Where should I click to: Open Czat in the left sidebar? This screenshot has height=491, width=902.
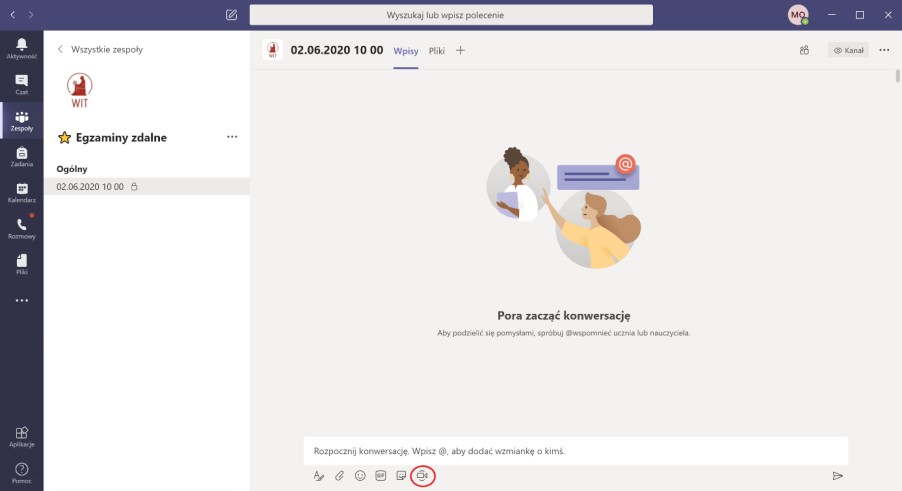click(x=22, y=85)
